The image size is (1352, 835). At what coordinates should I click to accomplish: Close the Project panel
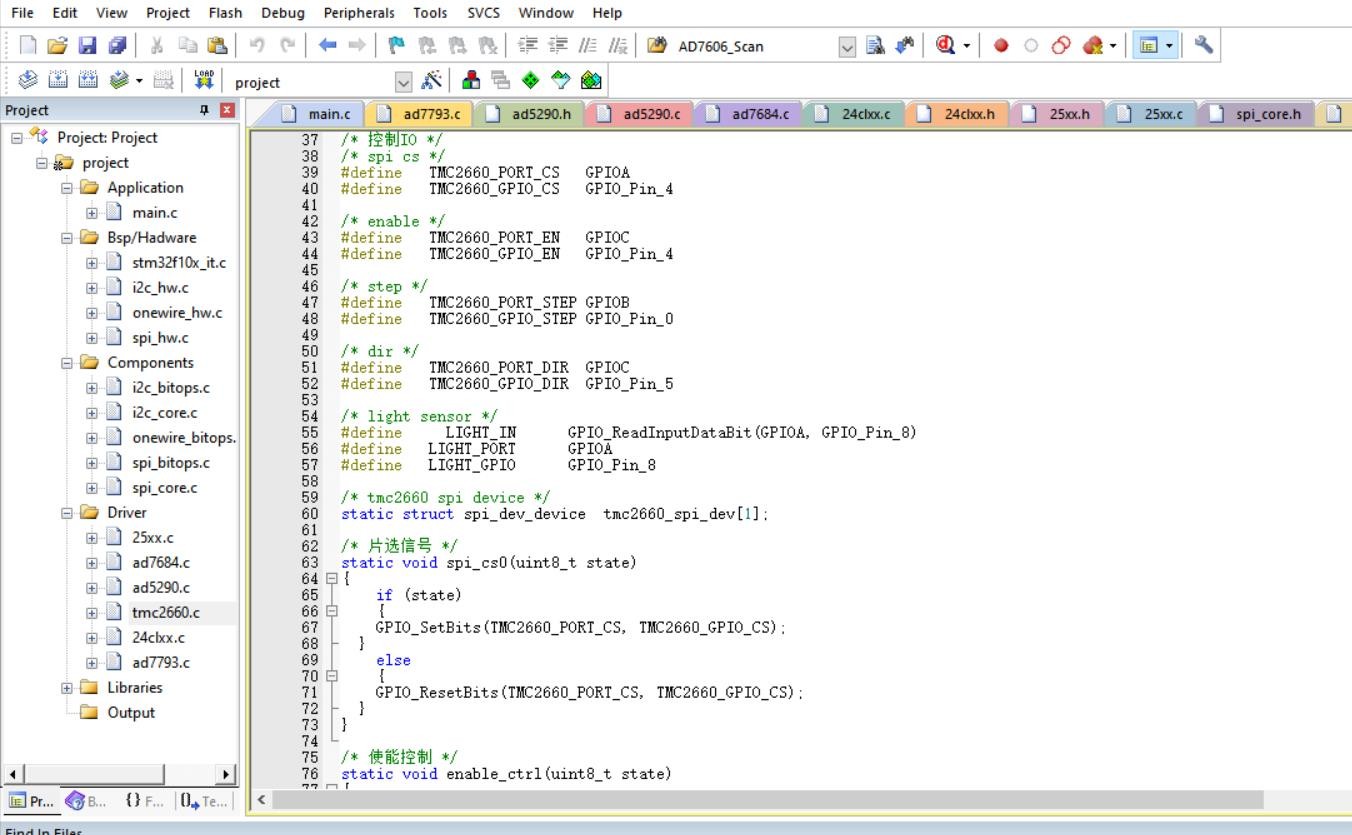[227, 110]
